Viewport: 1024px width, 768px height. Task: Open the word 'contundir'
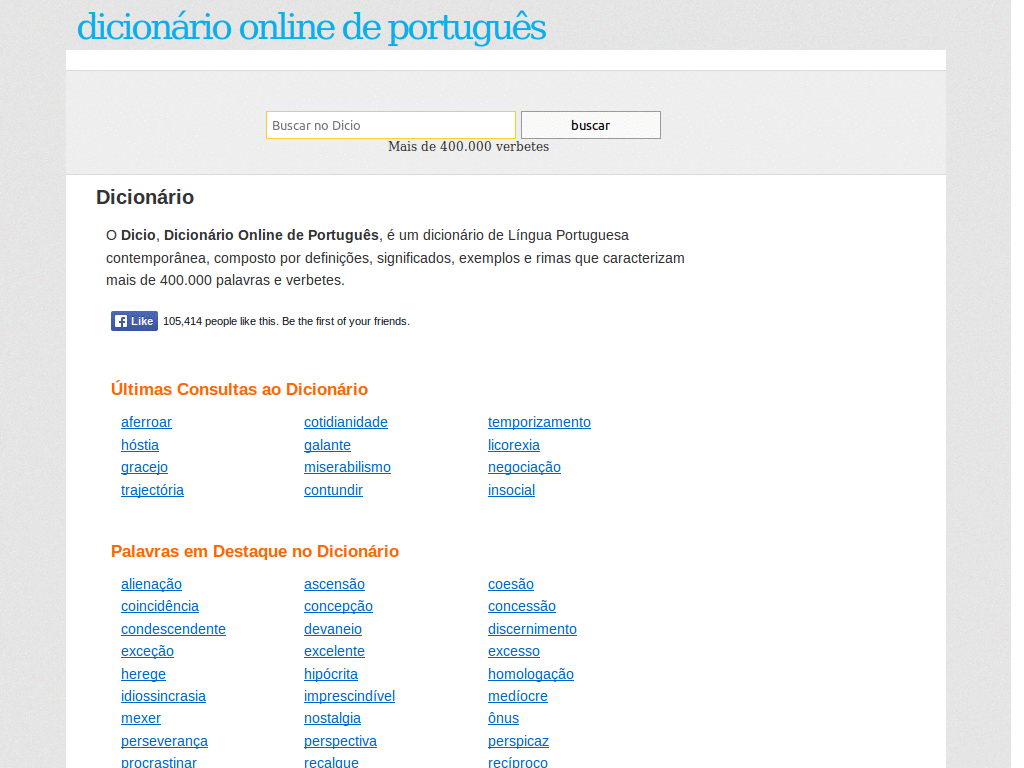pos(333,490)
